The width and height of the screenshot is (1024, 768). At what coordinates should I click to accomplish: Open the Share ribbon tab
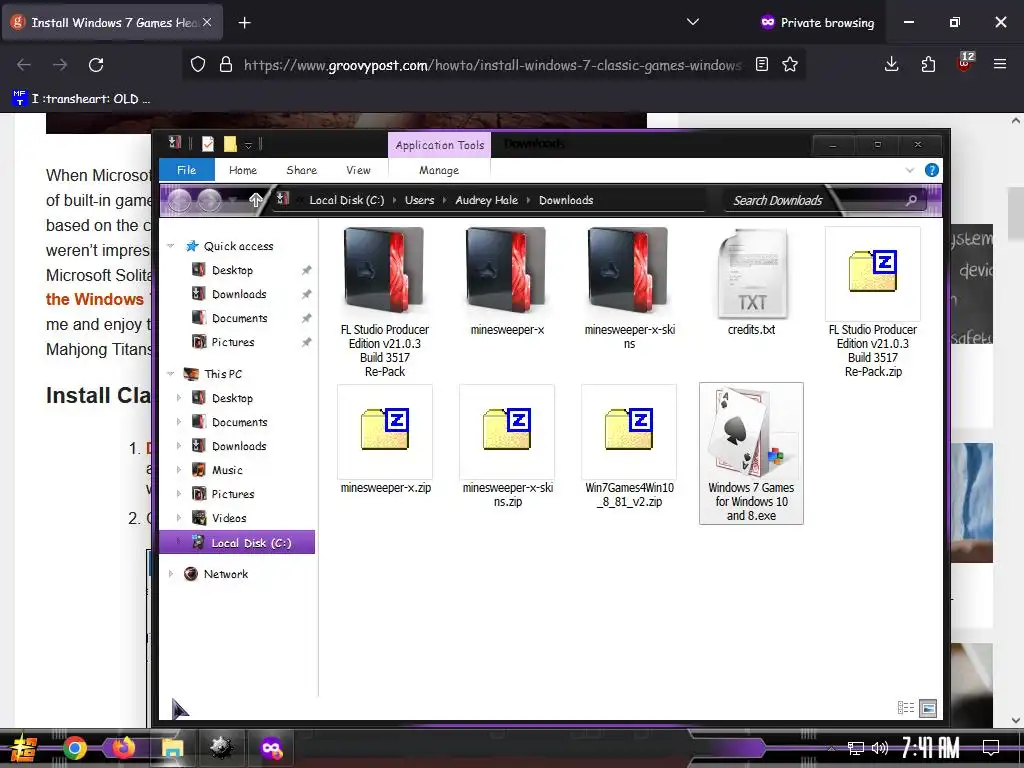(302, 170)
